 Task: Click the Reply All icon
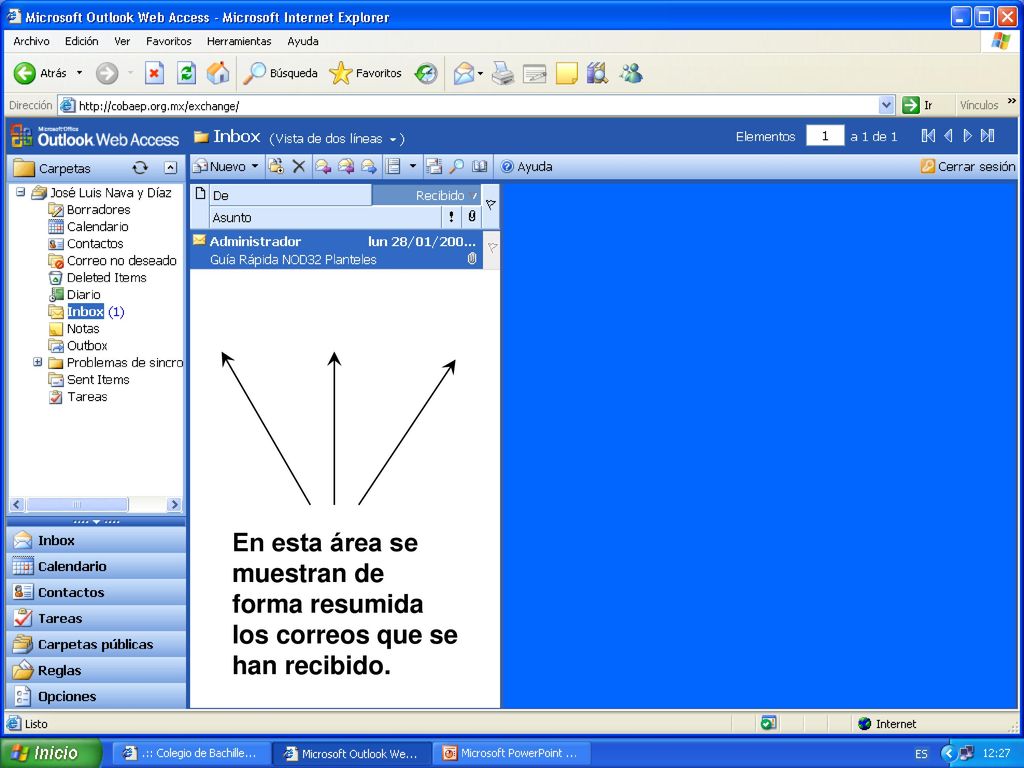click(x=345, y=167)
